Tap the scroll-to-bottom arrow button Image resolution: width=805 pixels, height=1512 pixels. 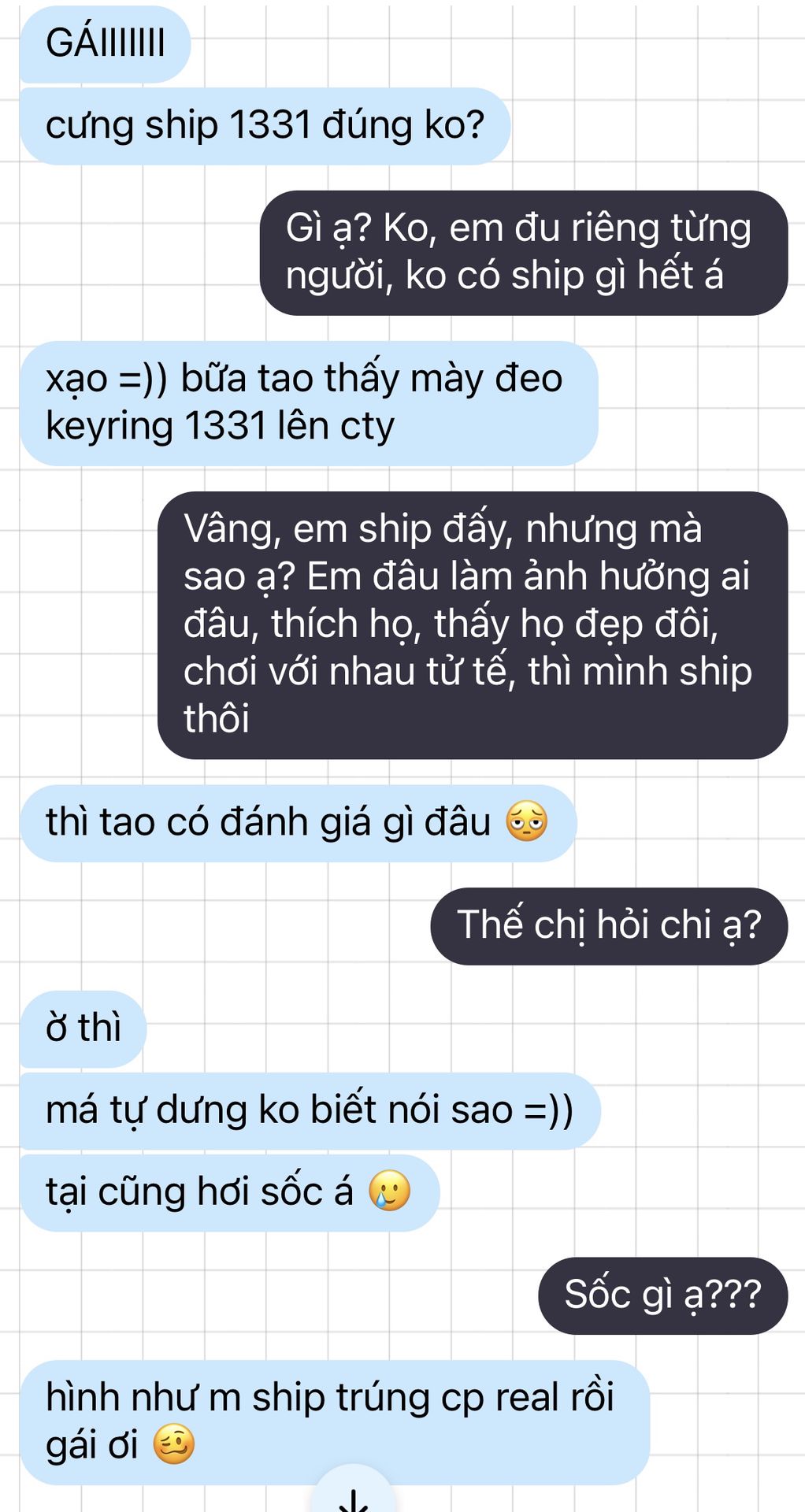354,1492
